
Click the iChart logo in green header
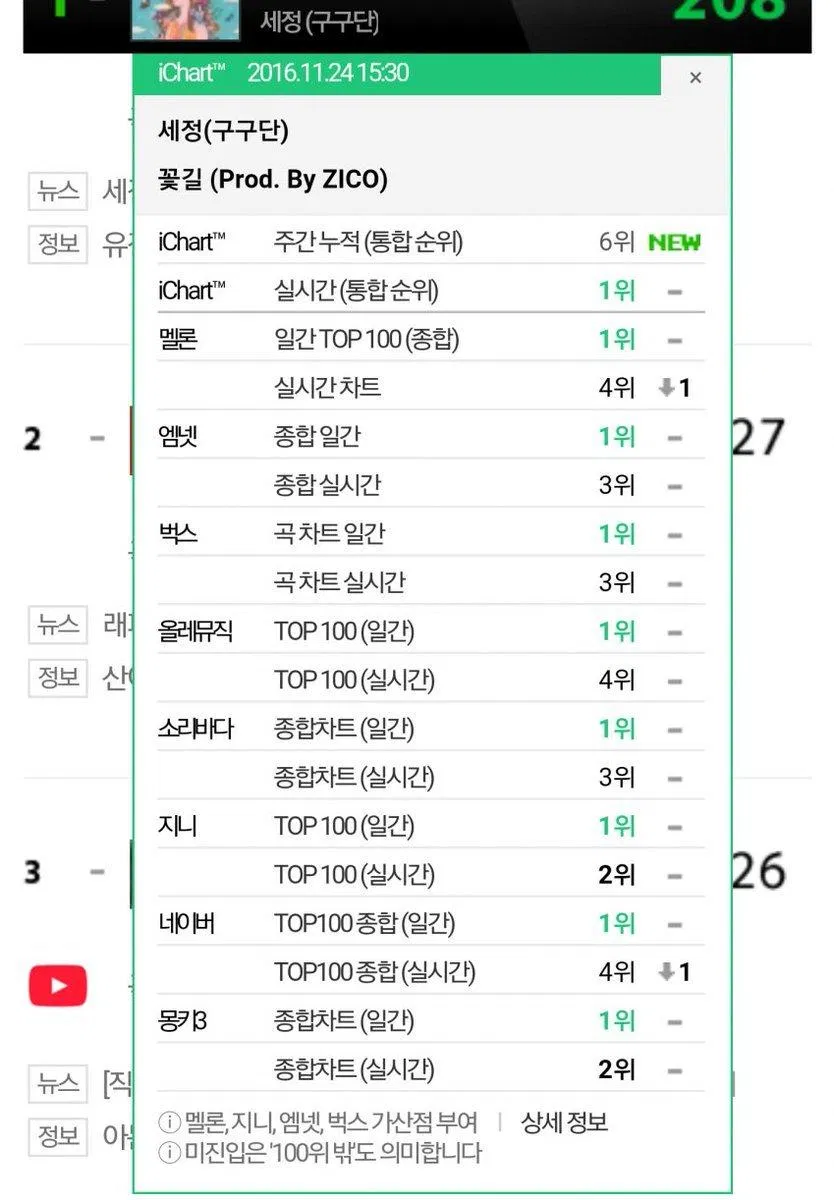click(x=192, y=73)
